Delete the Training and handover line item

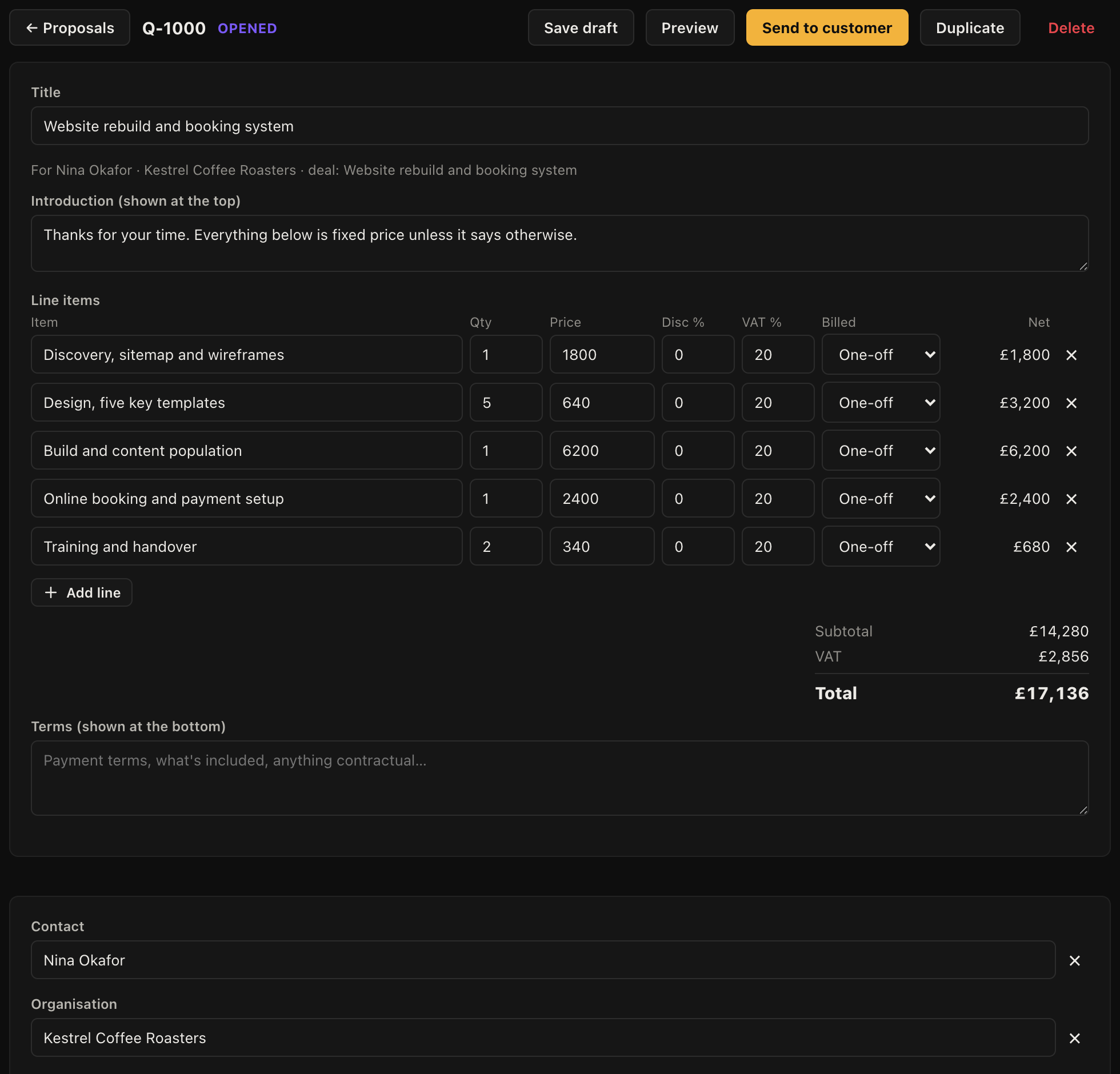point(1071,547)
